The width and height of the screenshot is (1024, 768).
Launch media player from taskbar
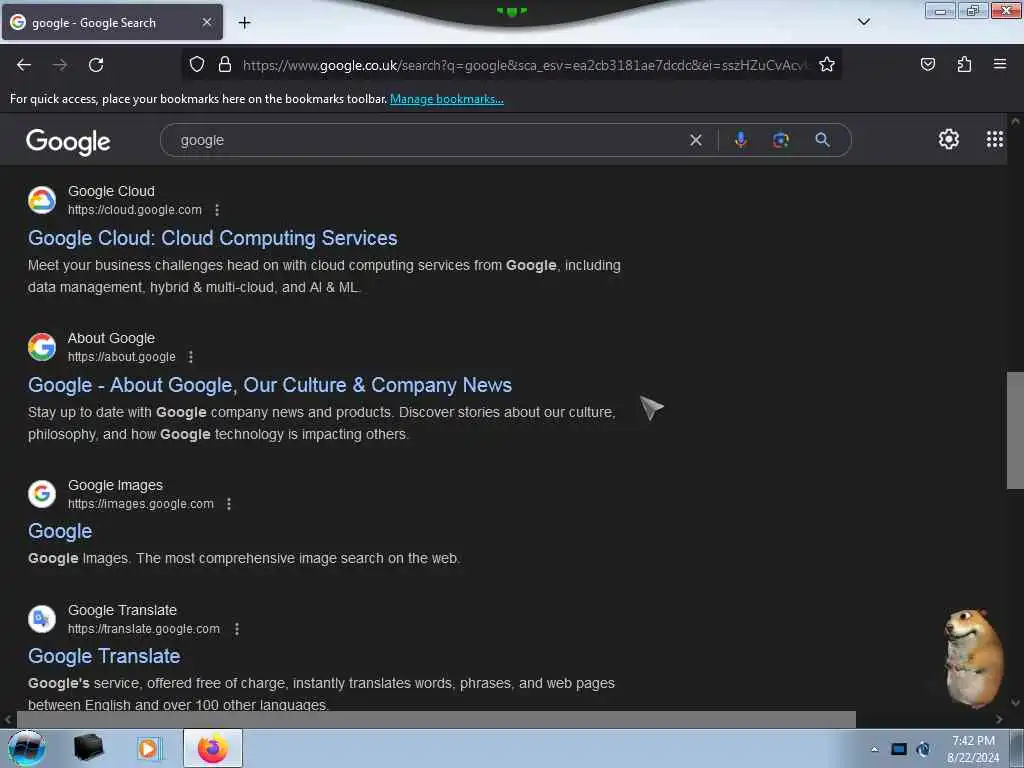click(148, 748)
